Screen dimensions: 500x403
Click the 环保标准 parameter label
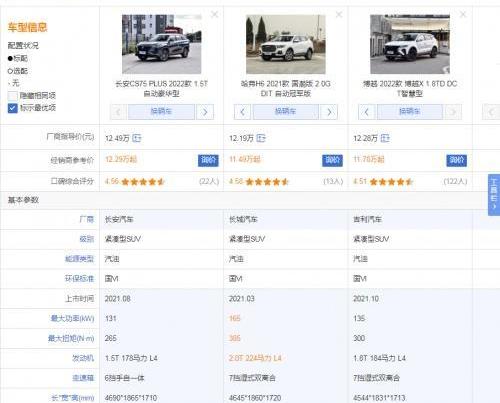click(x=80, y=279)
